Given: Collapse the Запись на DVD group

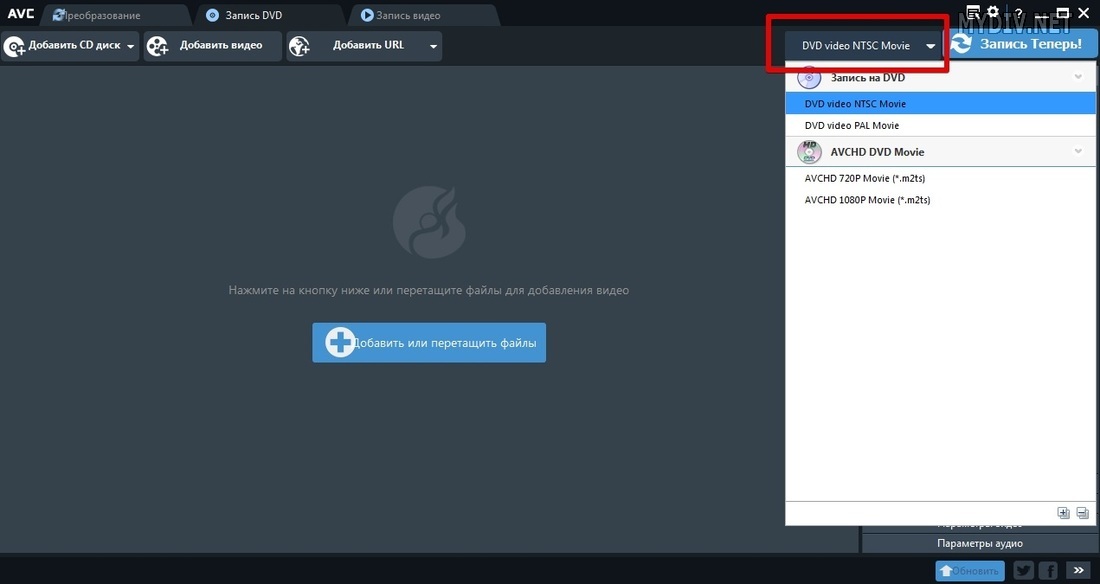Looking at the screenshot, I should click(x=1078, y=77).
